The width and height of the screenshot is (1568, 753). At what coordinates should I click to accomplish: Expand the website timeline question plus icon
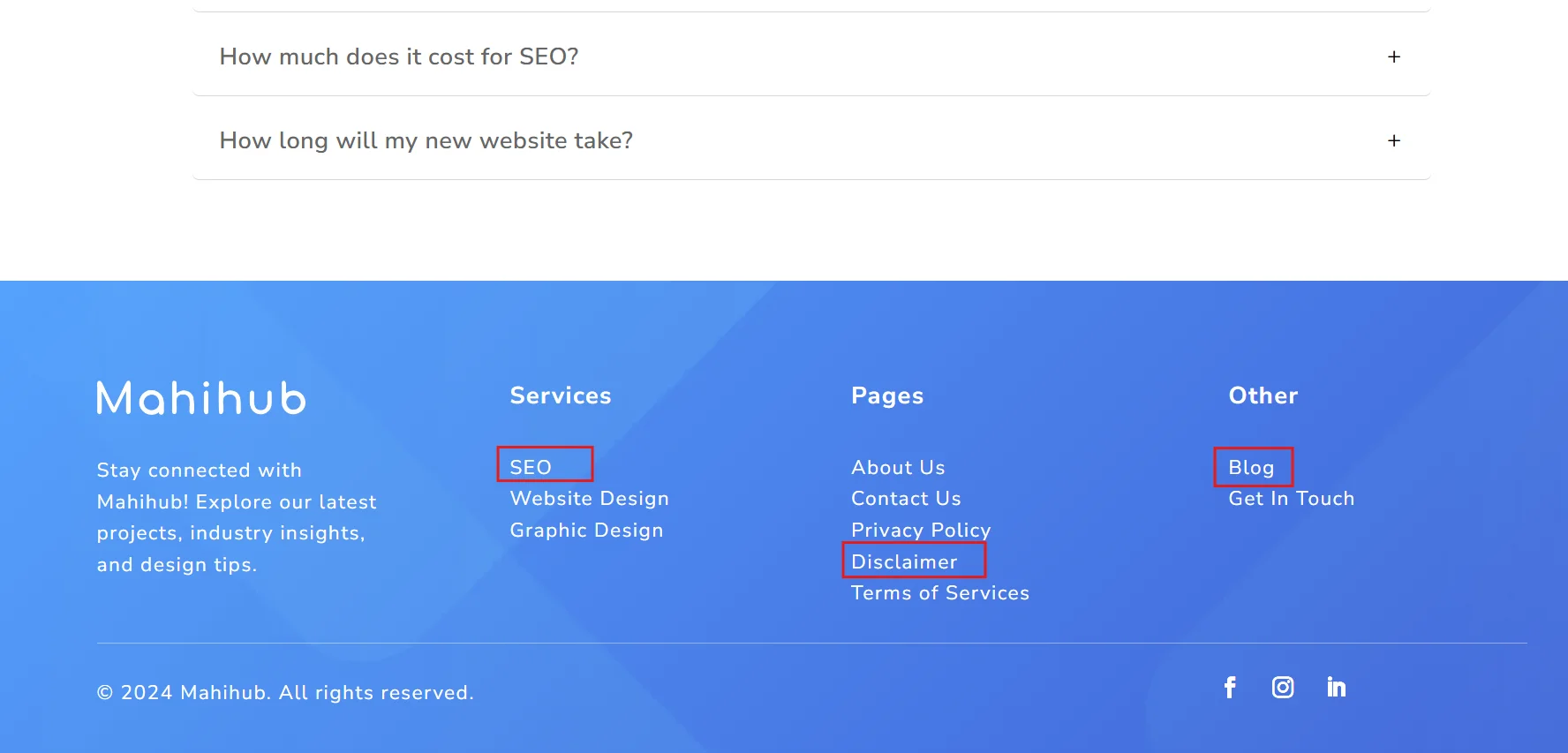(x=1394, y=140)
